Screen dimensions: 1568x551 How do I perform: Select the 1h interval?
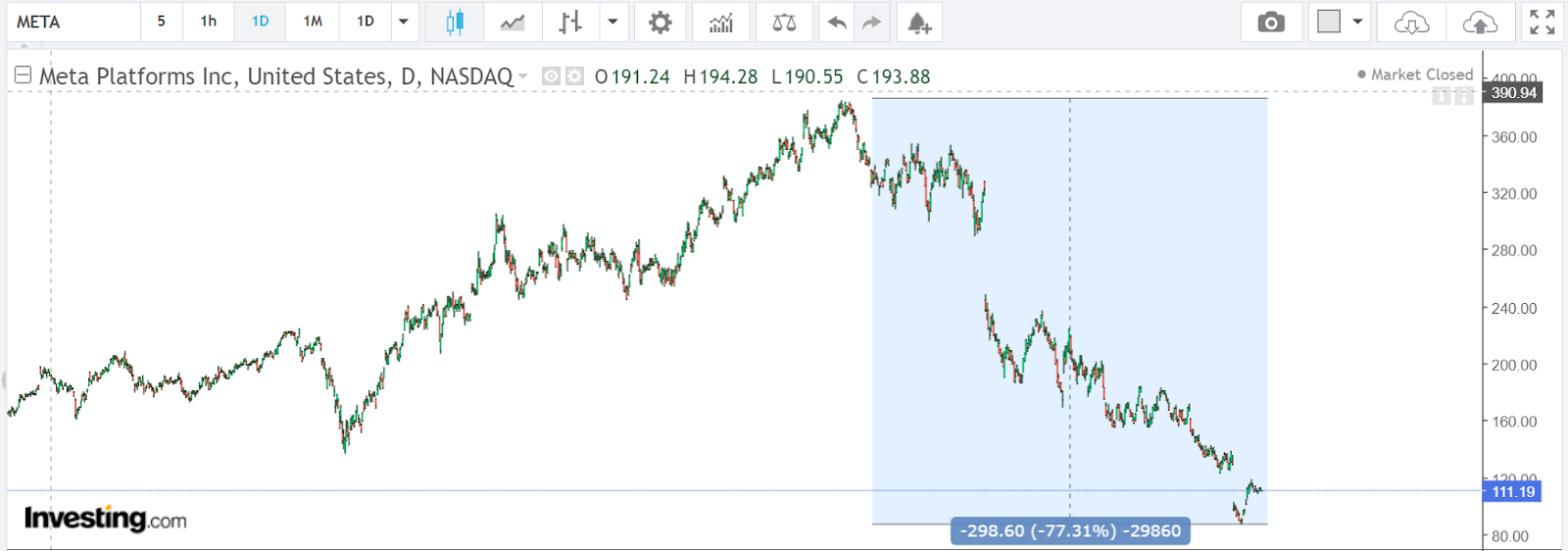pos(209,22)
